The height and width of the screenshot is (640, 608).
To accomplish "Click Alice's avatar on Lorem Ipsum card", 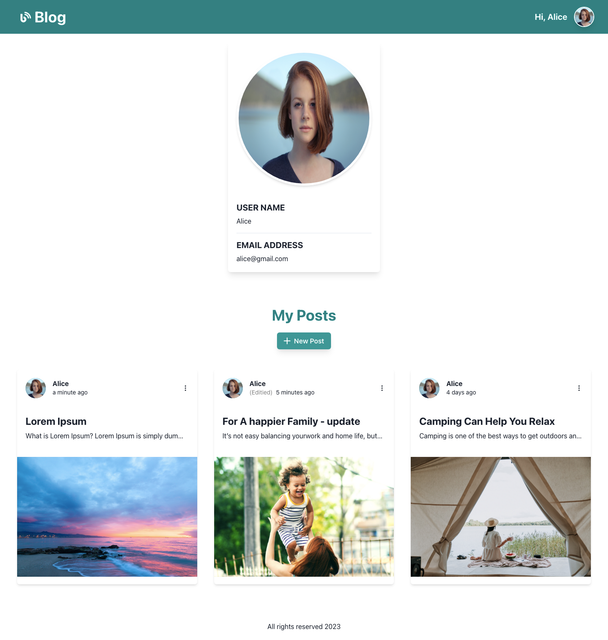I will pos(36,388).
